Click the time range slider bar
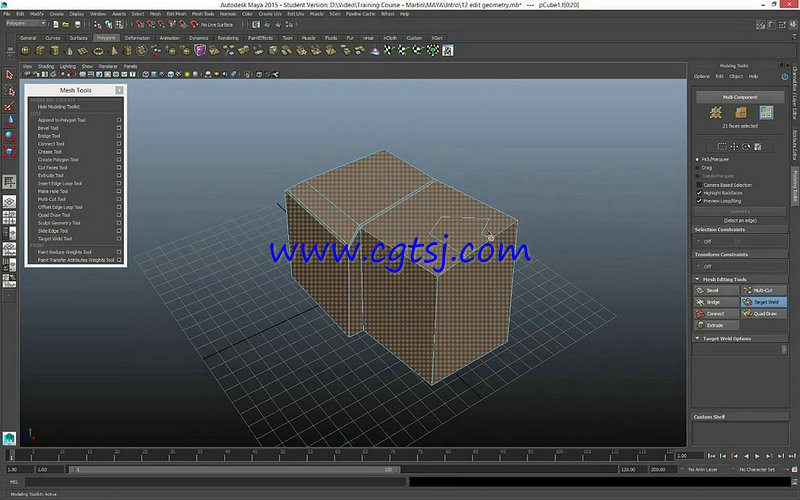The image size is (800, 500). [235, 469]
